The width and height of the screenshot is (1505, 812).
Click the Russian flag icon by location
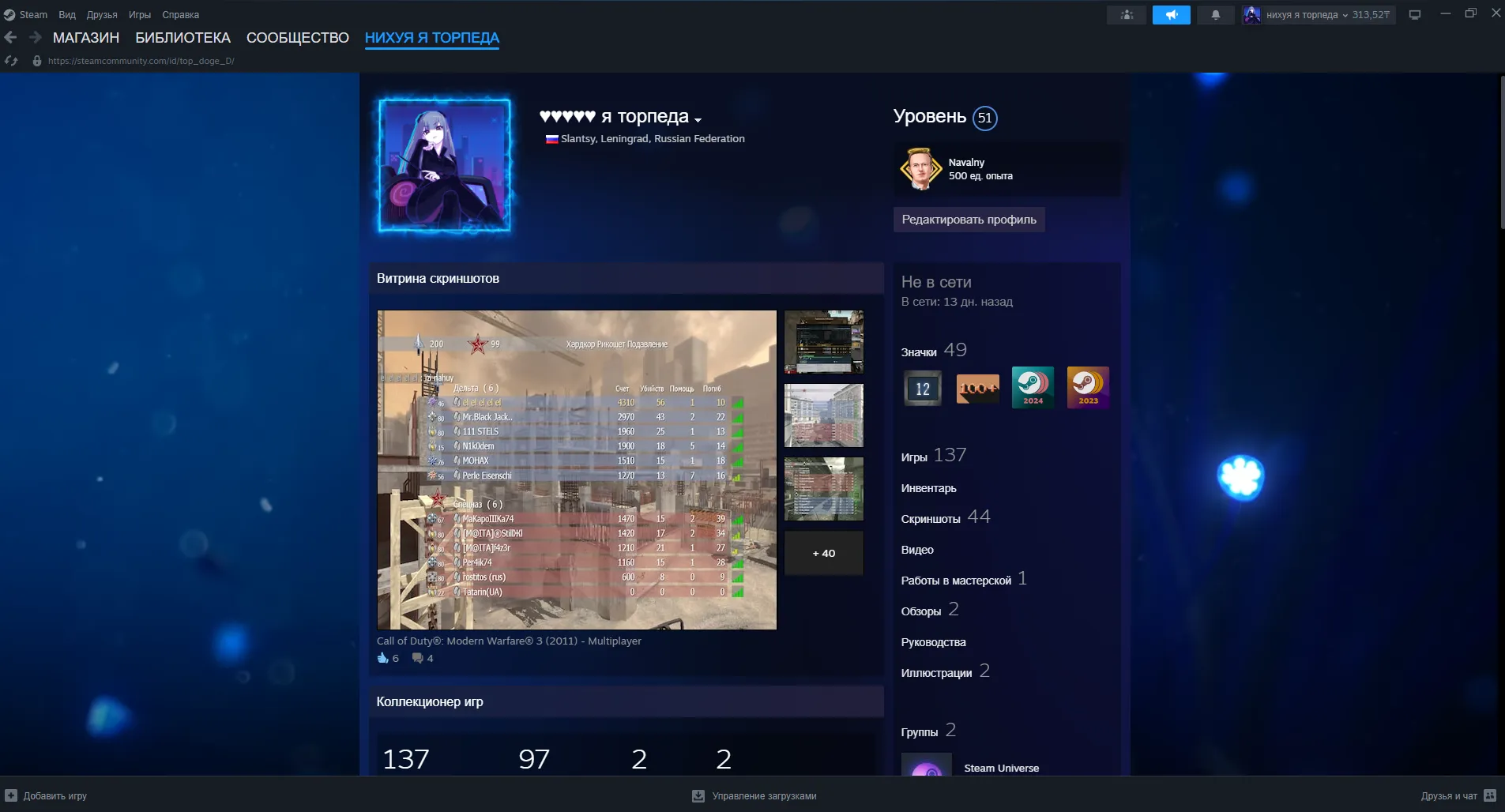pos(552,139)
